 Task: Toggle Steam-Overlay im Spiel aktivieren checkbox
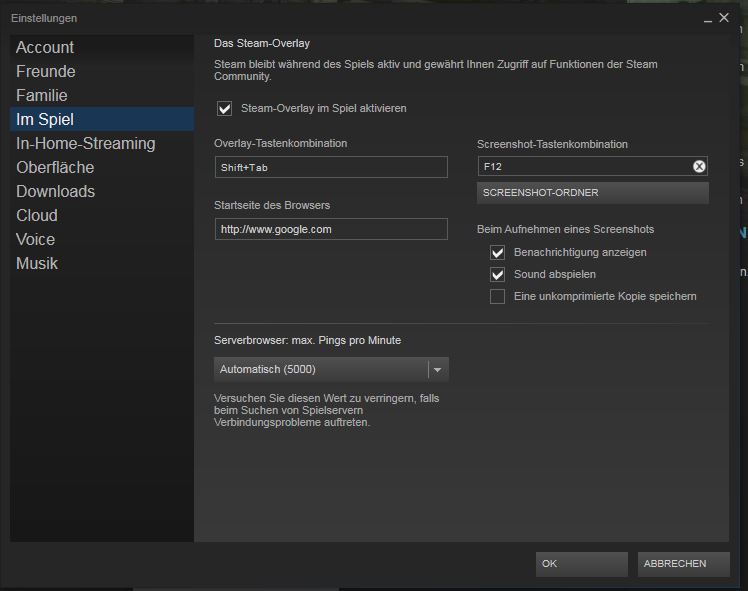(224, 109)
